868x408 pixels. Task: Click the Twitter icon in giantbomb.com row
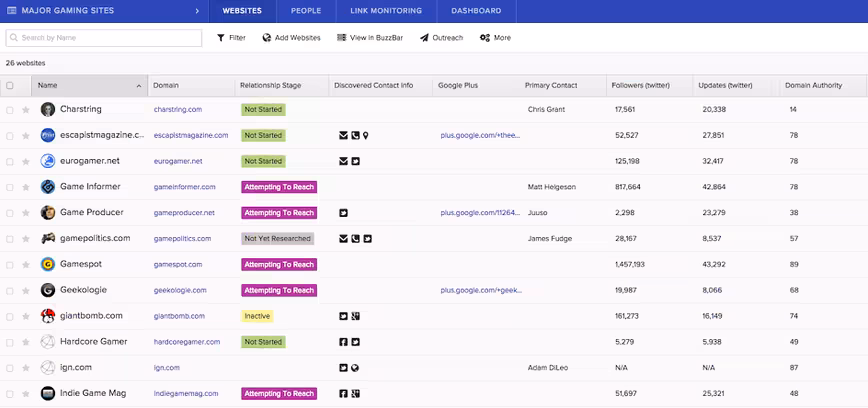[x=343, y=316]
